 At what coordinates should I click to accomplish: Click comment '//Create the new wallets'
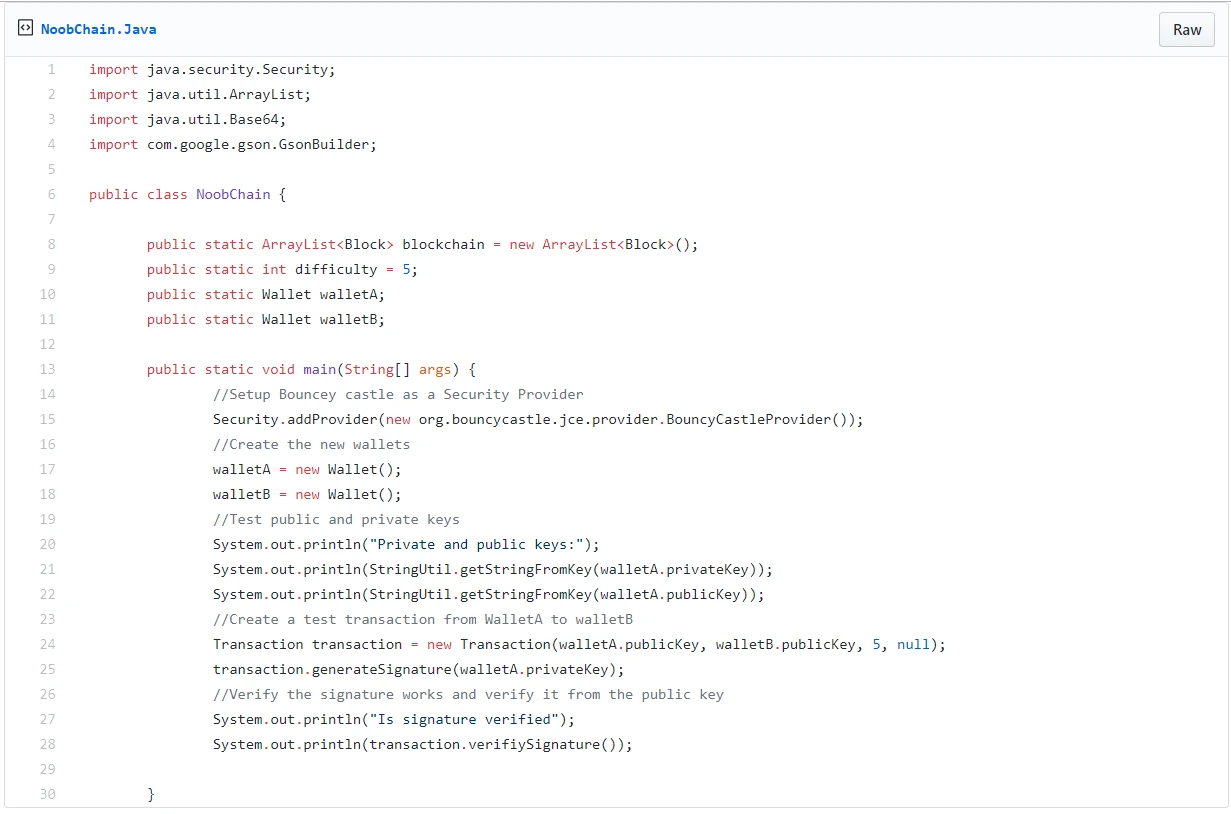pyautogui.click(x=312, y=444)
